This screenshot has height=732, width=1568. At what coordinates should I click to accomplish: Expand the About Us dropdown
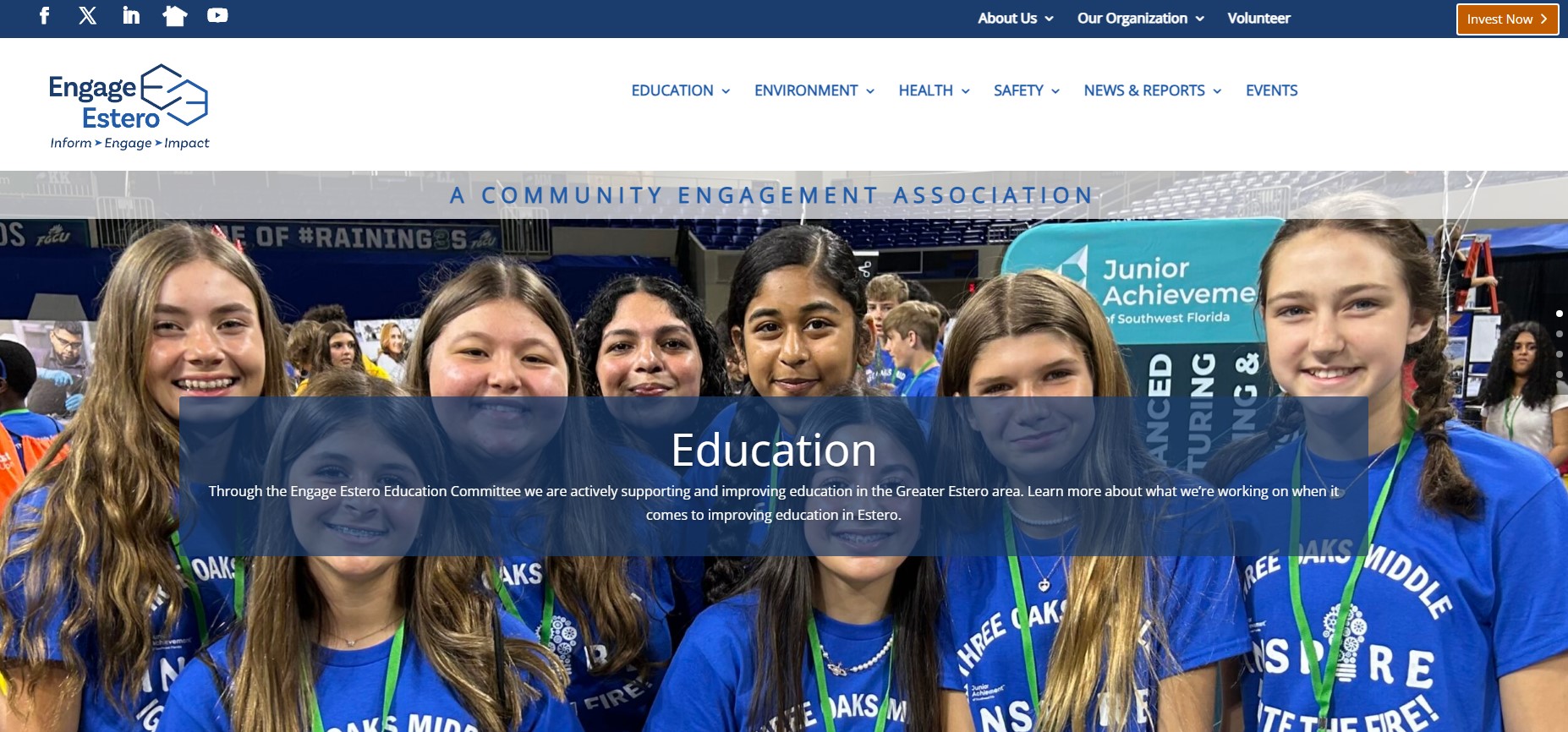1016,19
